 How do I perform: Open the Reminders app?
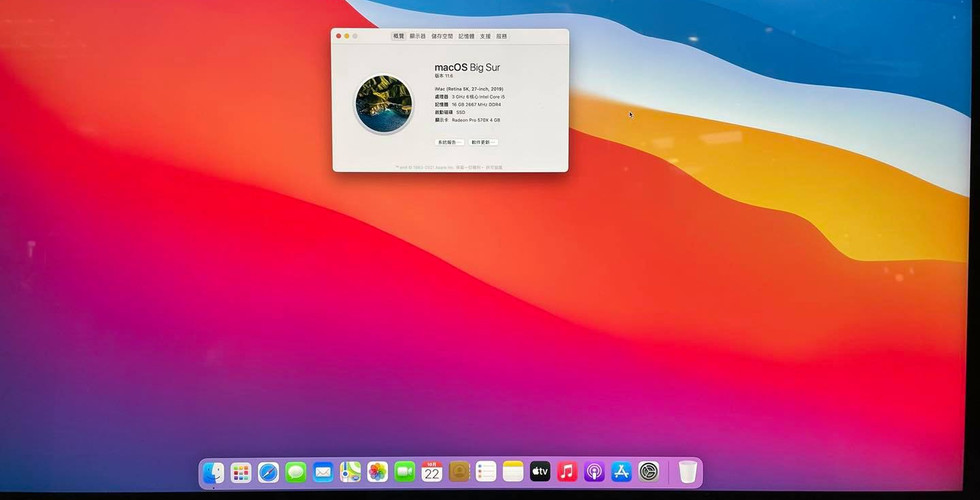(x=486, y=471)
